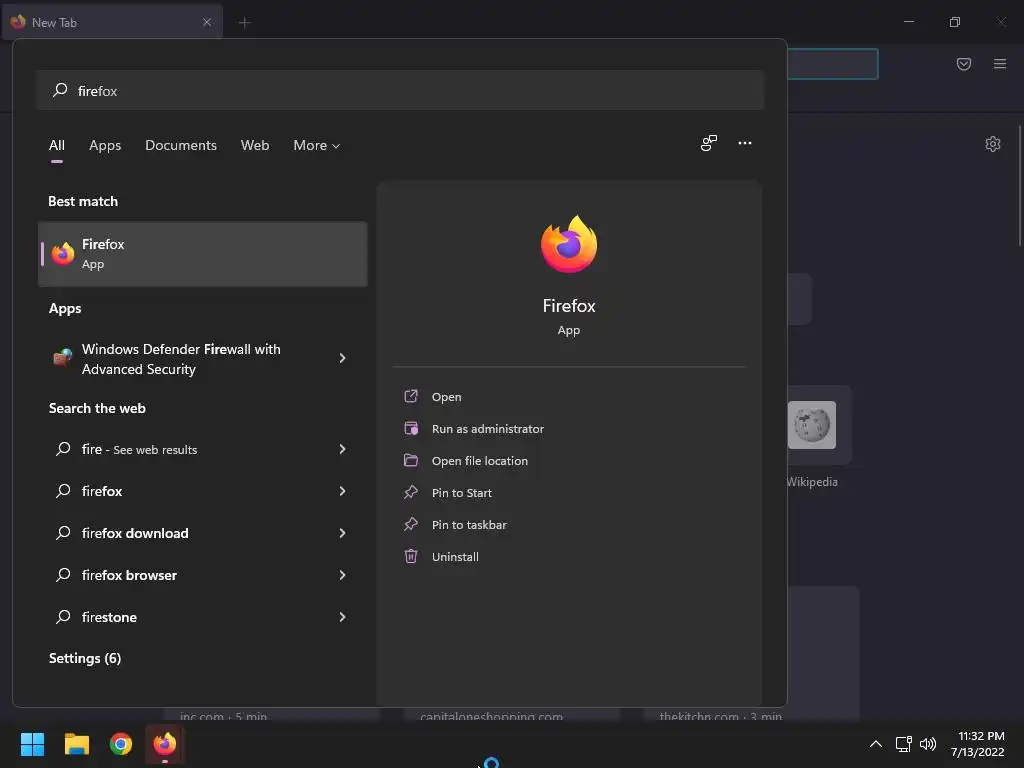The height and width of the screenshot is (768, 1024).
Task: Expand the 'firefox' suggestion chevron
Action: (x=342, y=491)
